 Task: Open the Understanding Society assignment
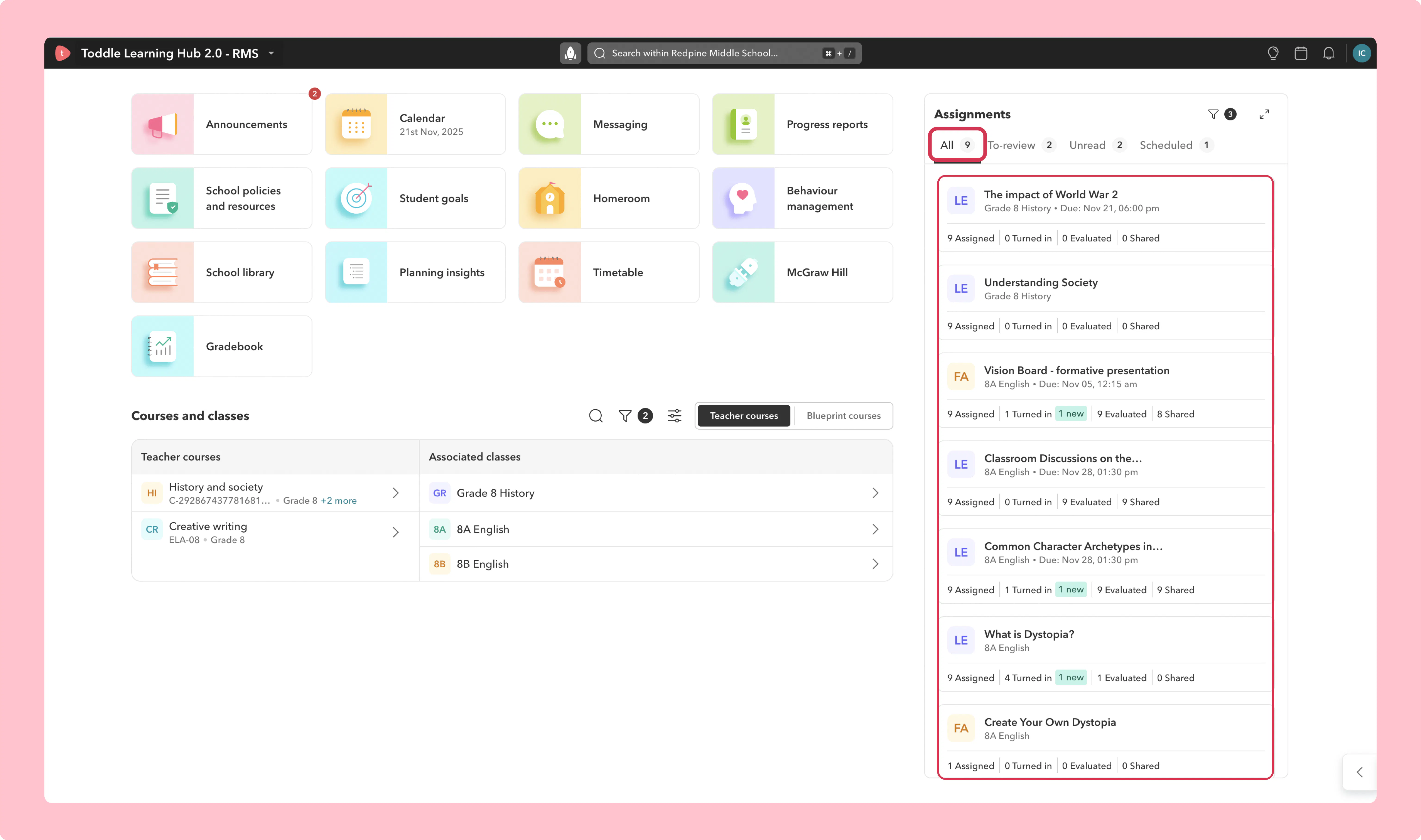[1105, 303]
